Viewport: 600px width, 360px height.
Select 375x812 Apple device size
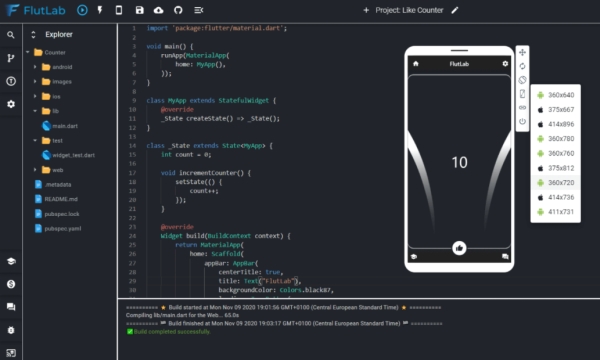pyautogui.click(x=556, y=168)
